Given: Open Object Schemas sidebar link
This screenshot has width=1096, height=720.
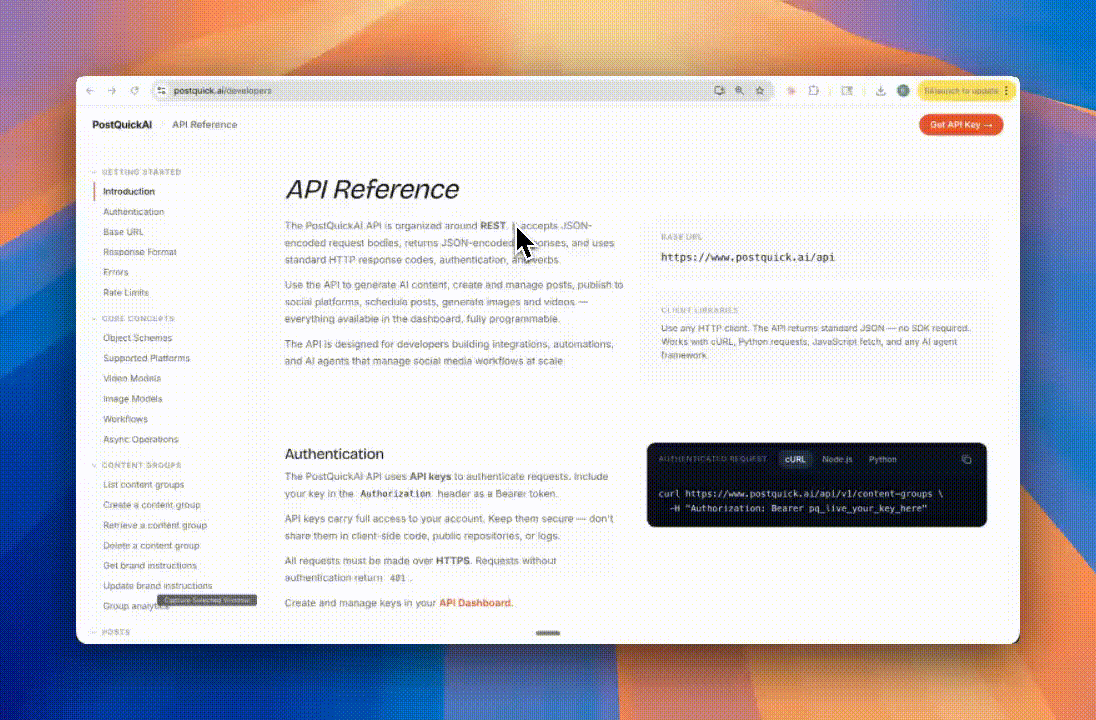Looking at the screenshot, I should (x=137, y=338).
